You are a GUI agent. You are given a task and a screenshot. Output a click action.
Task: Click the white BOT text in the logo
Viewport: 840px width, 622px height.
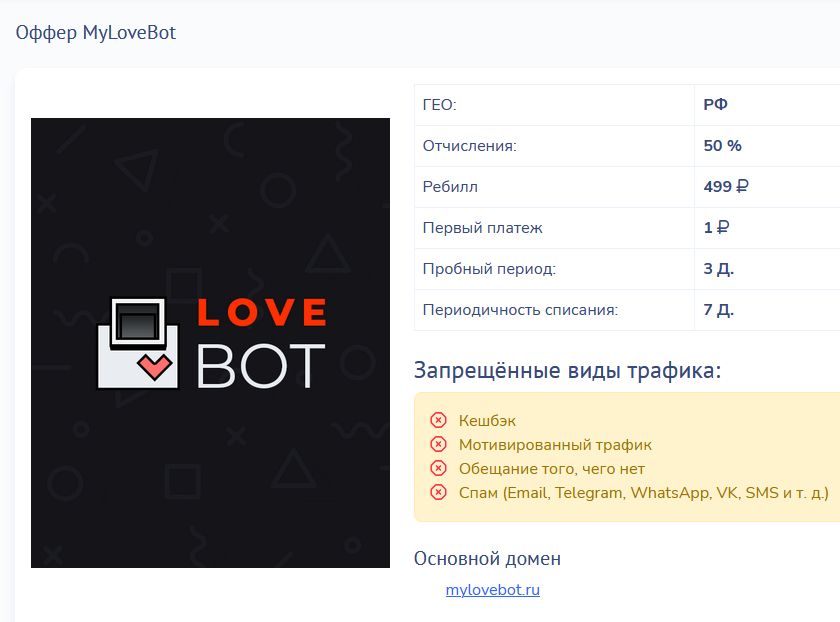coord(261,365)
